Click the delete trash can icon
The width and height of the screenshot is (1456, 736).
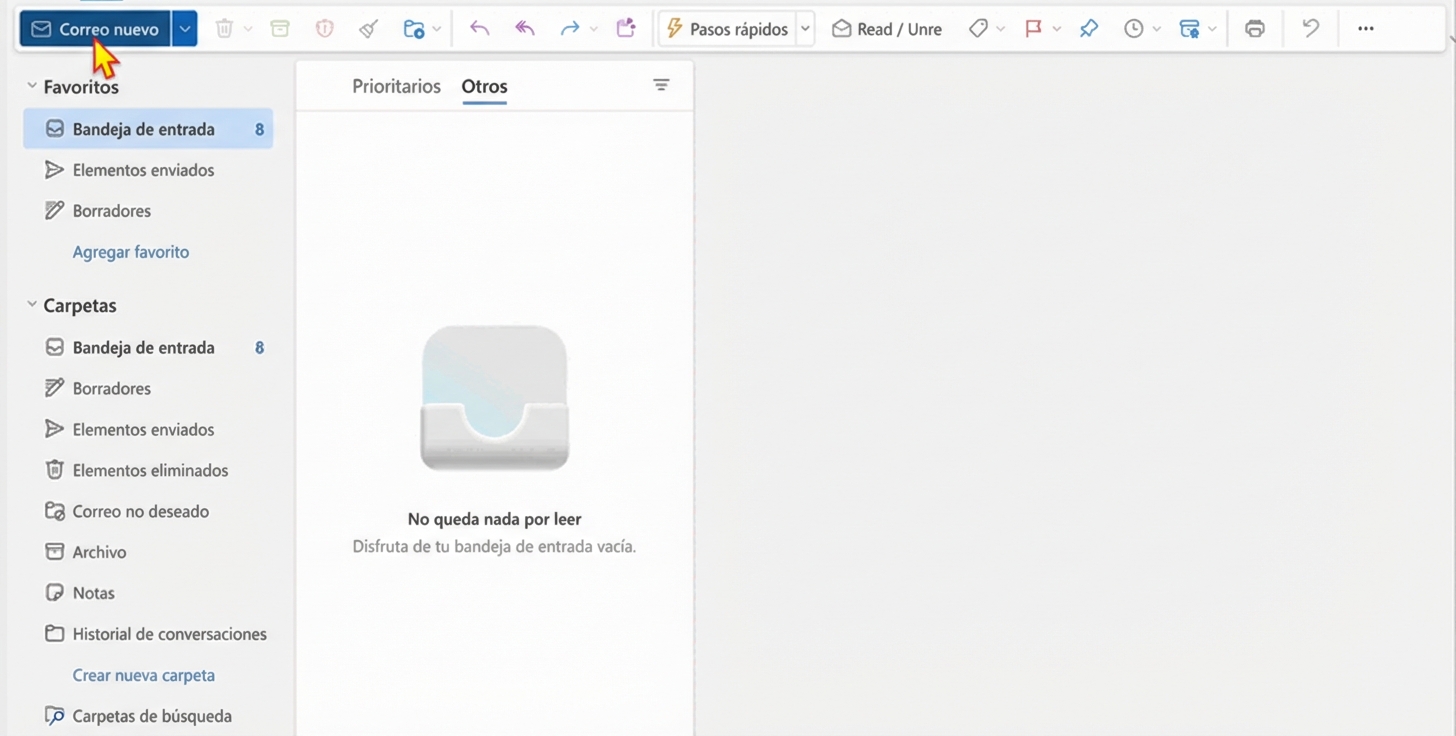click(x=225, y=29)
